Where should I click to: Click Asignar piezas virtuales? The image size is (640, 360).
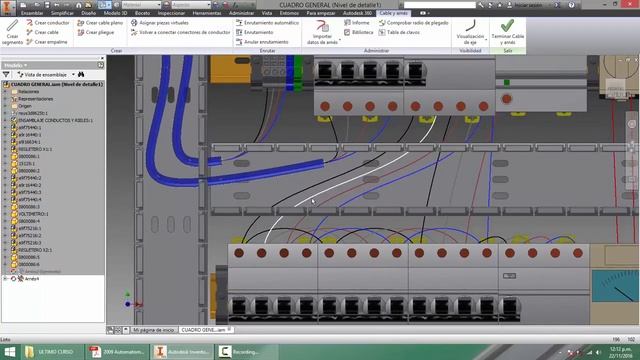160,23
